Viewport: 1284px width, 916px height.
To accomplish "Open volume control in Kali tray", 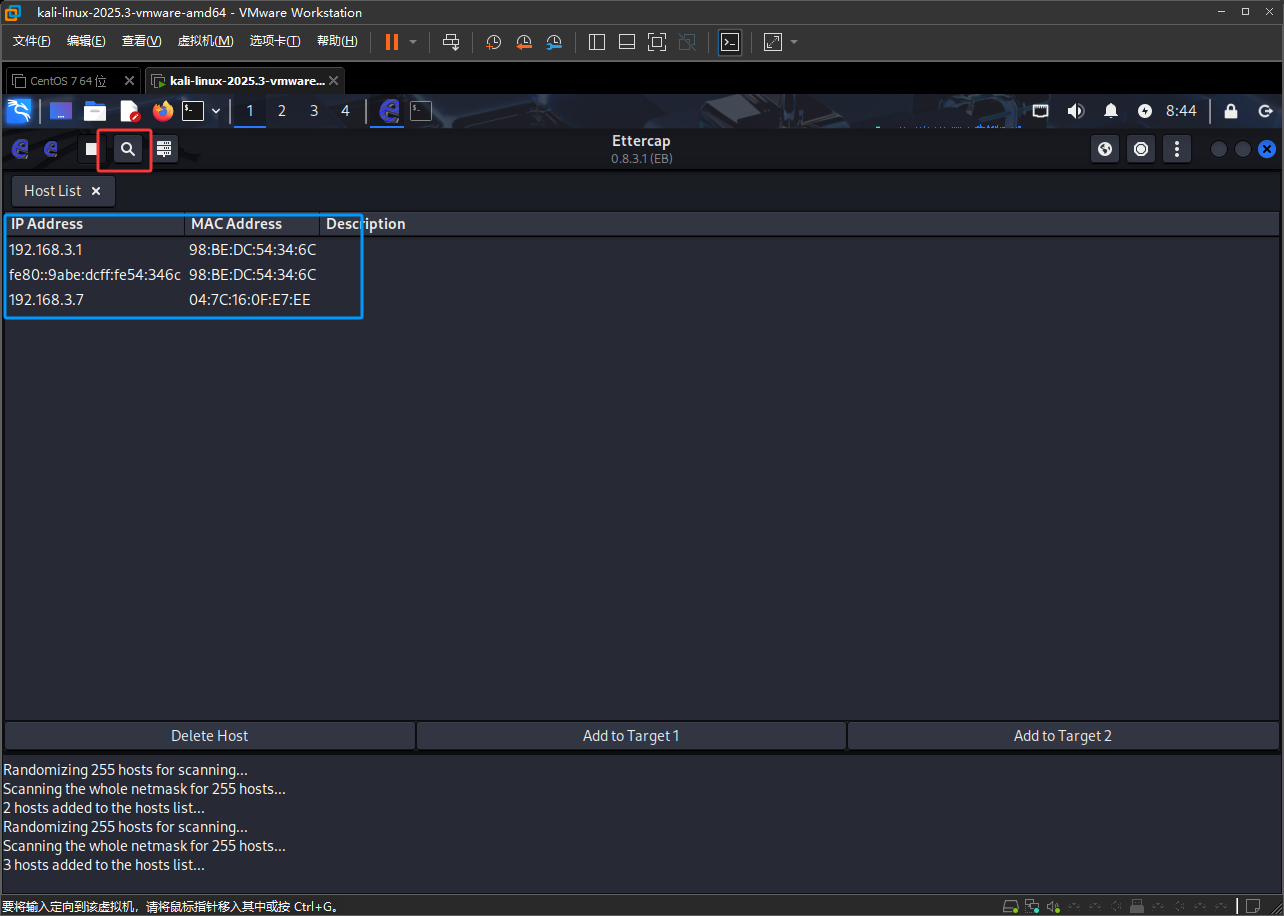I will point(1076,111).
